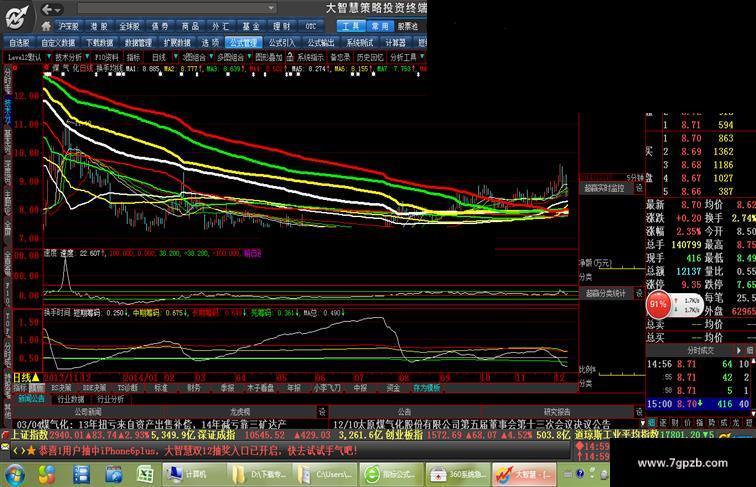Click the 超赢实时监控 panel button
756x487 pixels.
[x=605, y=188]
